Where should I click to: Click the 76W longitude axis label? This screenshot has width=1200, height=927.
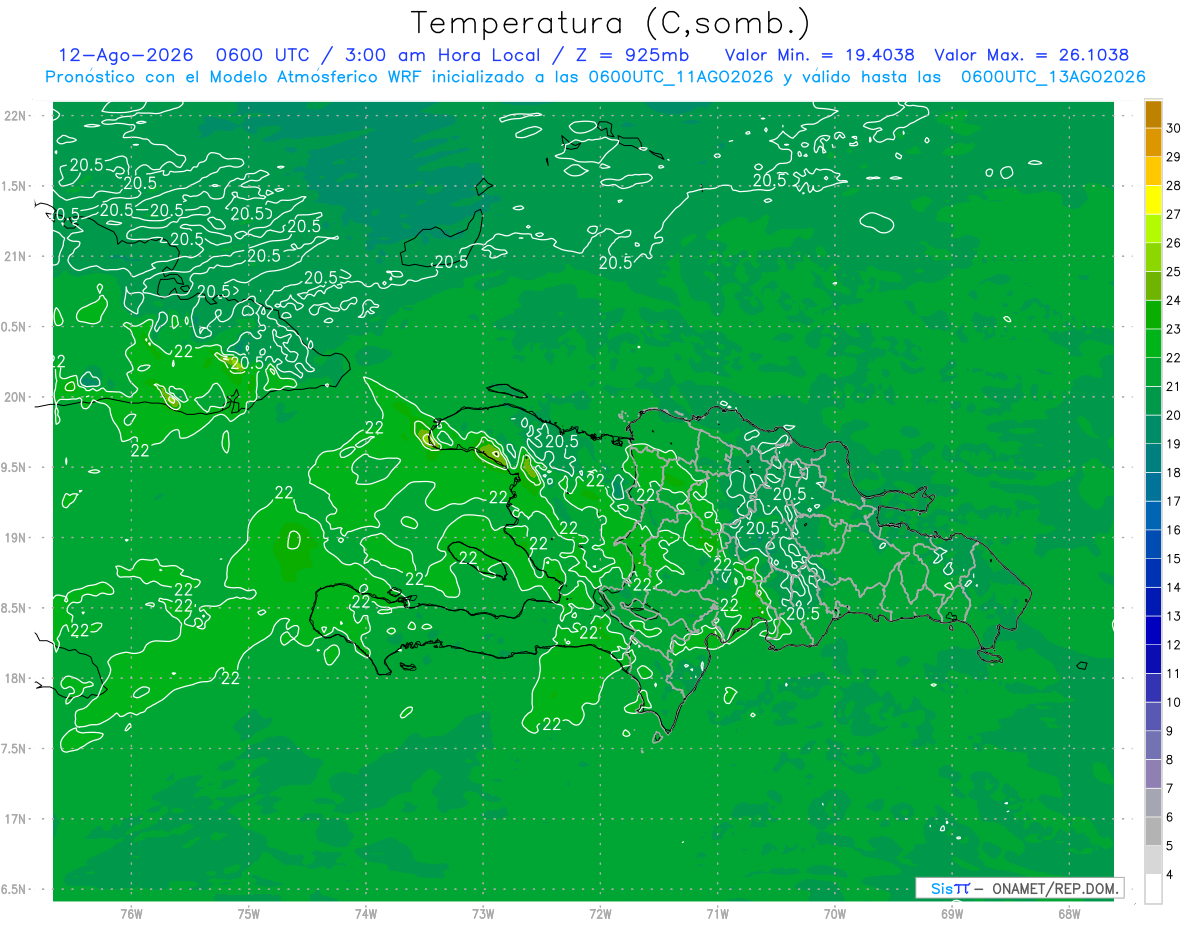click(131, 913)
